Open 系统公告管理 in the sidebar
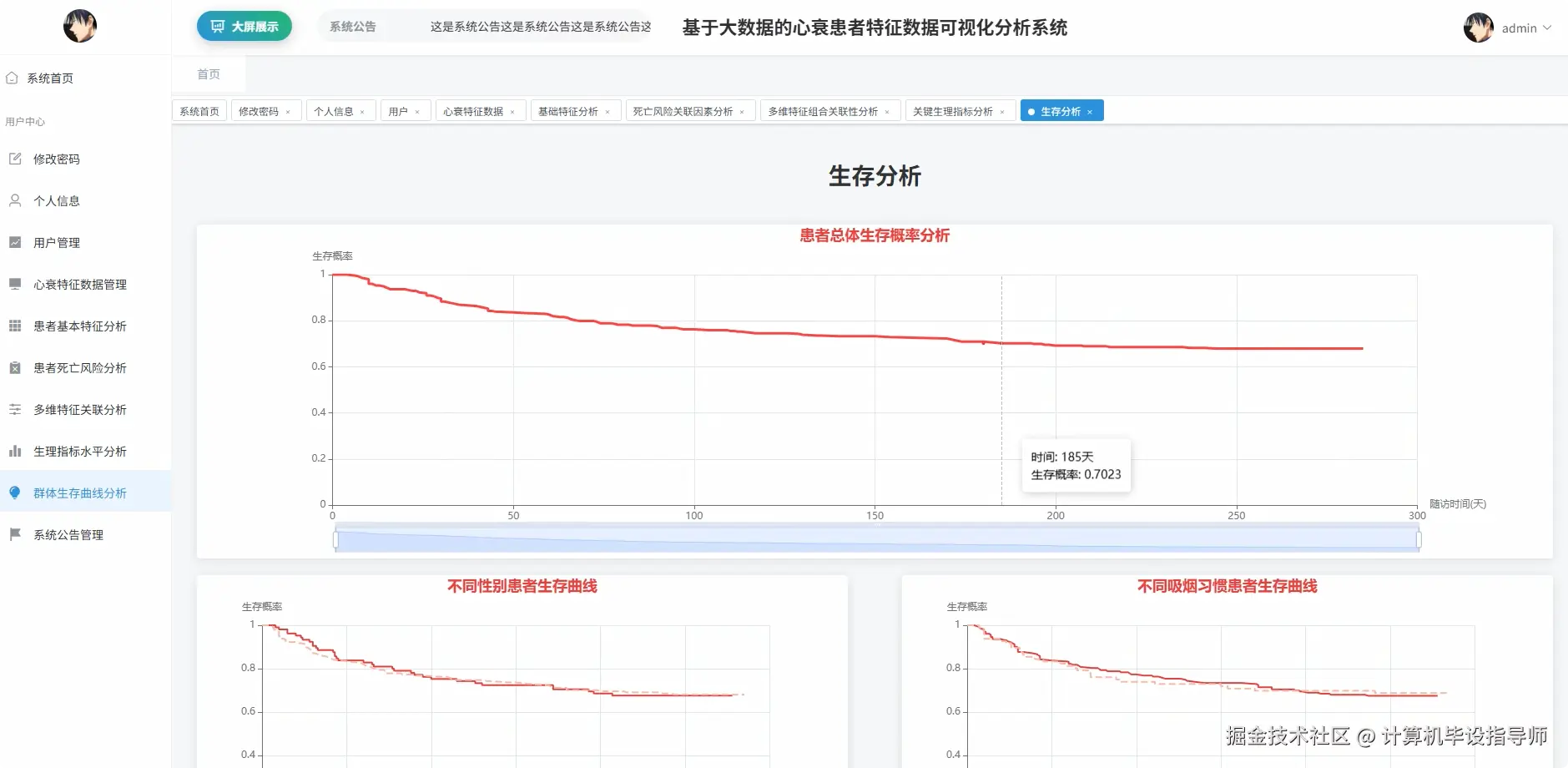1568x768 pixels. tap(85, 534)
